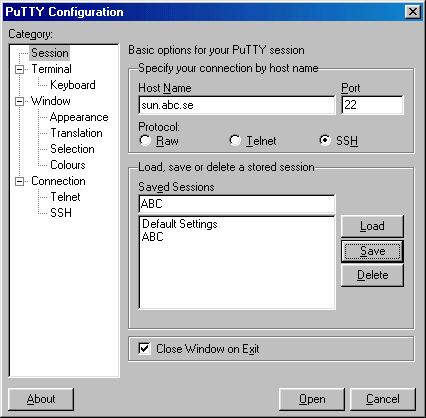Screen dimensions: 426x418
Task: Uncheck Close Window on Exit
Action: click(x=144, y=349)
